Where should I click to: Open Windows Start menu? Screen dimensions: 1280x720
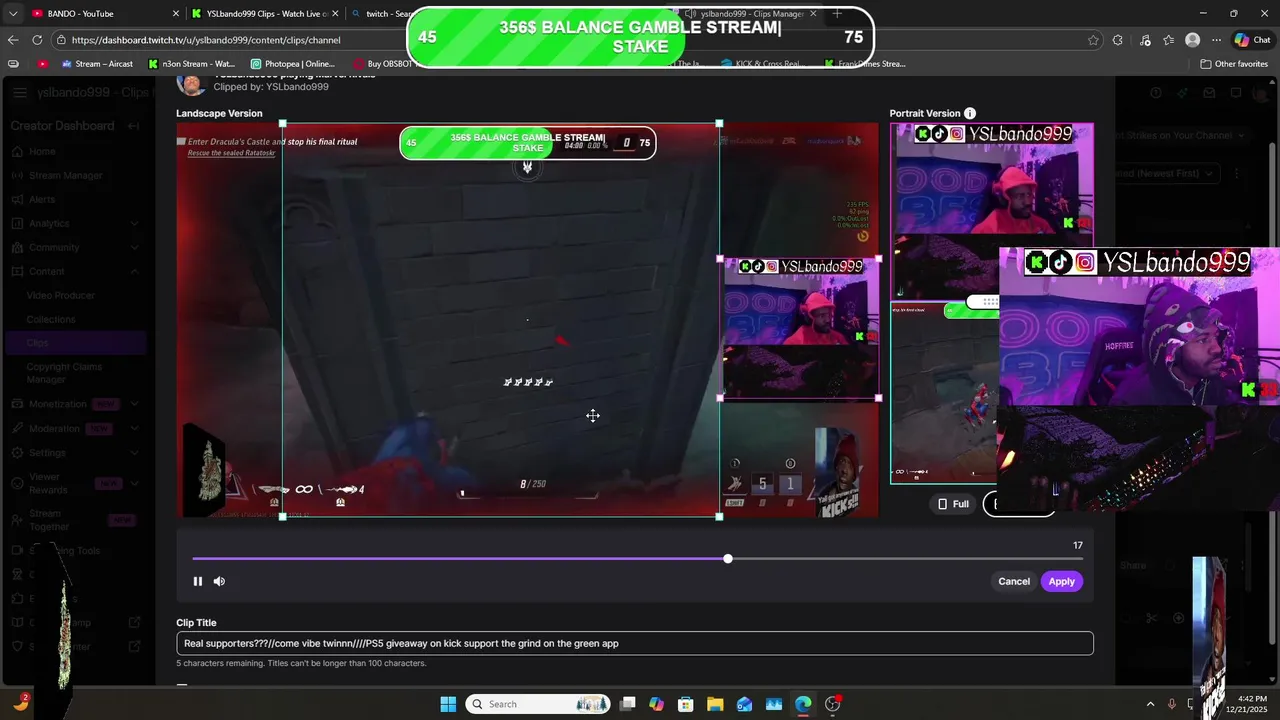tap(448, 704)
